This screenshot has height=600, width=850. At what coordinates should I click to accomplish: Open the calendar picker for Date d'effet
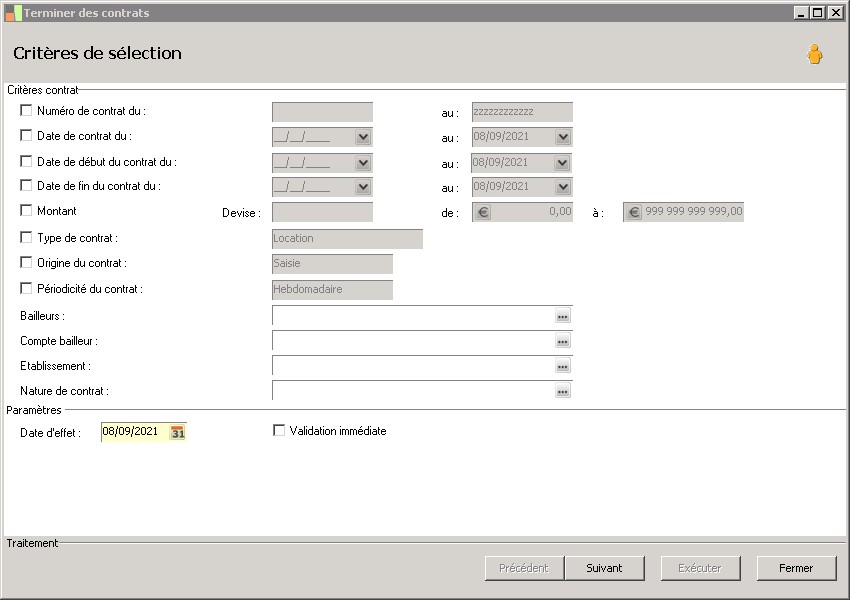178,432
